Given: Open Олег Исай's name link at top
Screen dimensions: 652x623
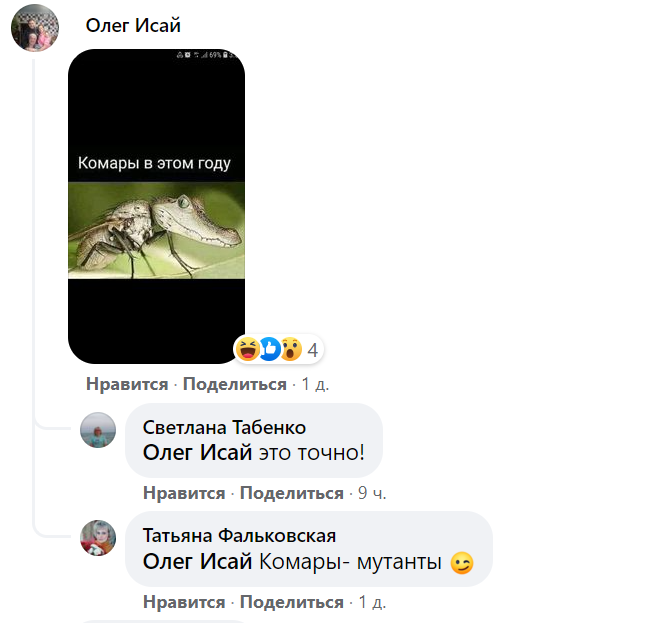Looking at the screenshot, I should pyautogui.click(x=133, y=25).
